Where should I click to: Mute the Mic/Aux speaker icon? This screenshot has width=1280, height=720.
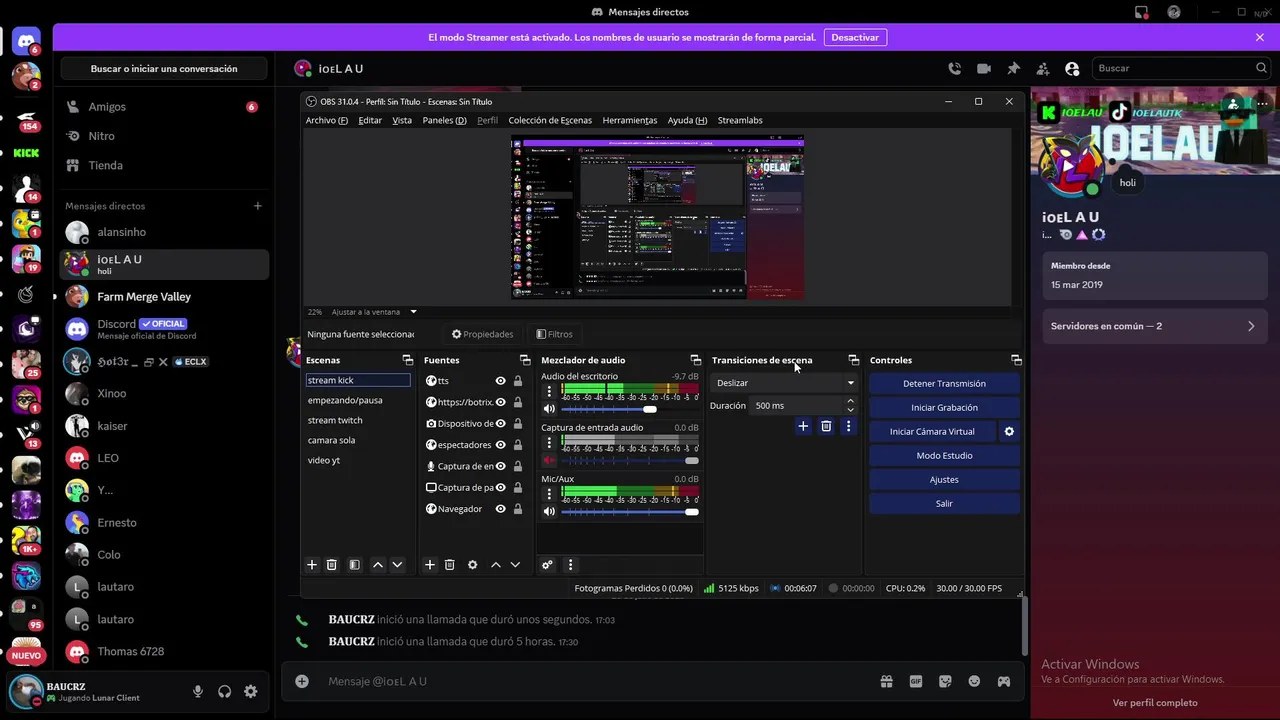coord(549,512)
